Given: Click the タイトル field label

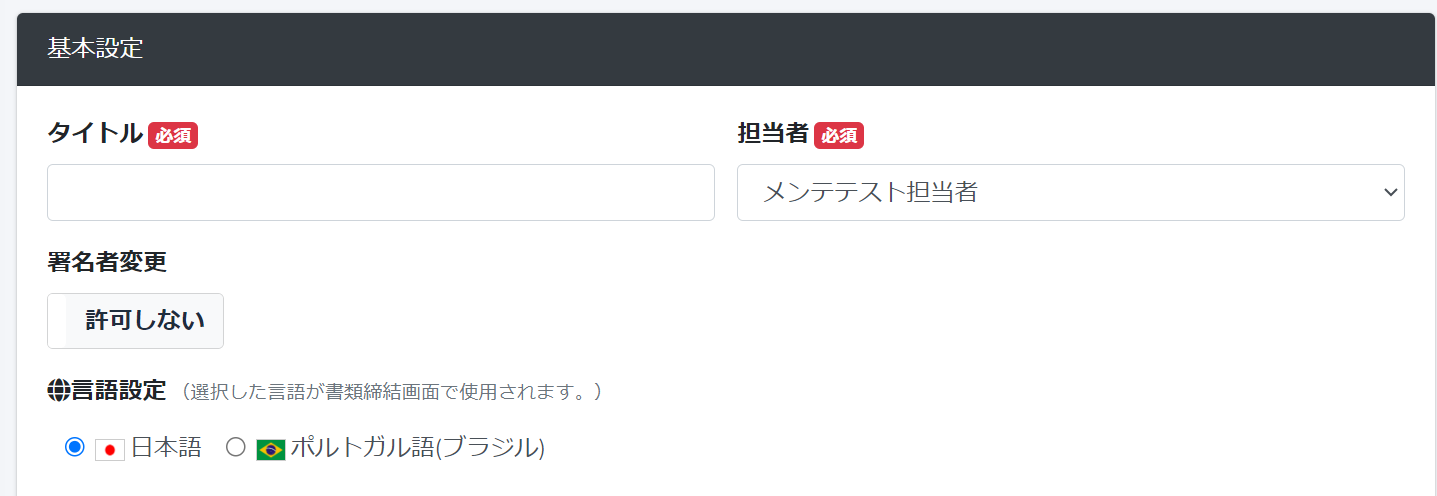Looking at the screenshot, I should [x=95, y=133].
